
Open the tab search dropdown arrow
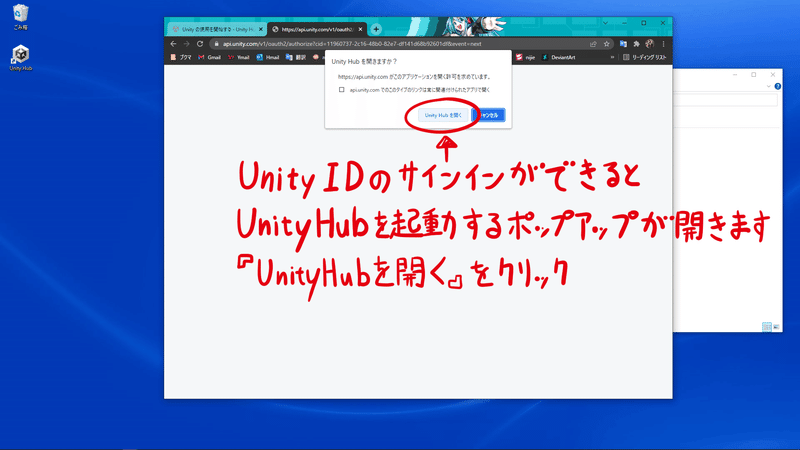[605, 23]
